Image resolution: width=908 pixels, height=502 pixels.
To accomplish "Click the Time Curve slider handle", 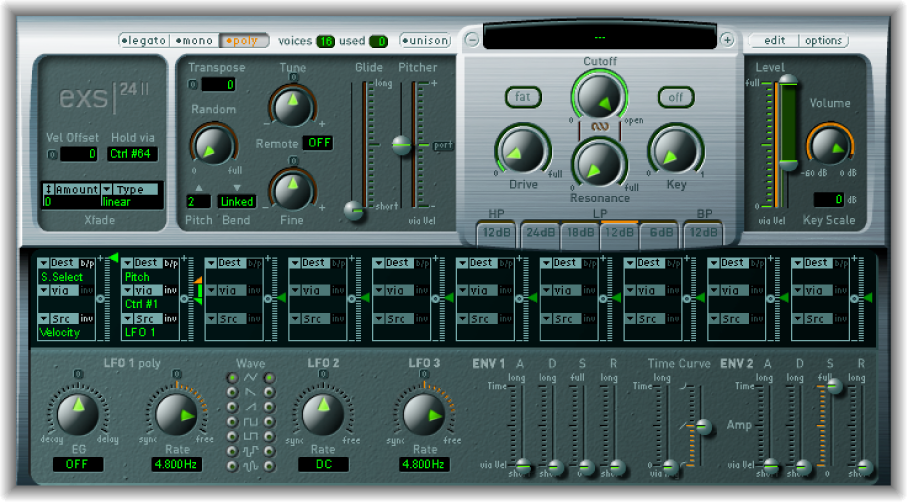I will 704,427.
